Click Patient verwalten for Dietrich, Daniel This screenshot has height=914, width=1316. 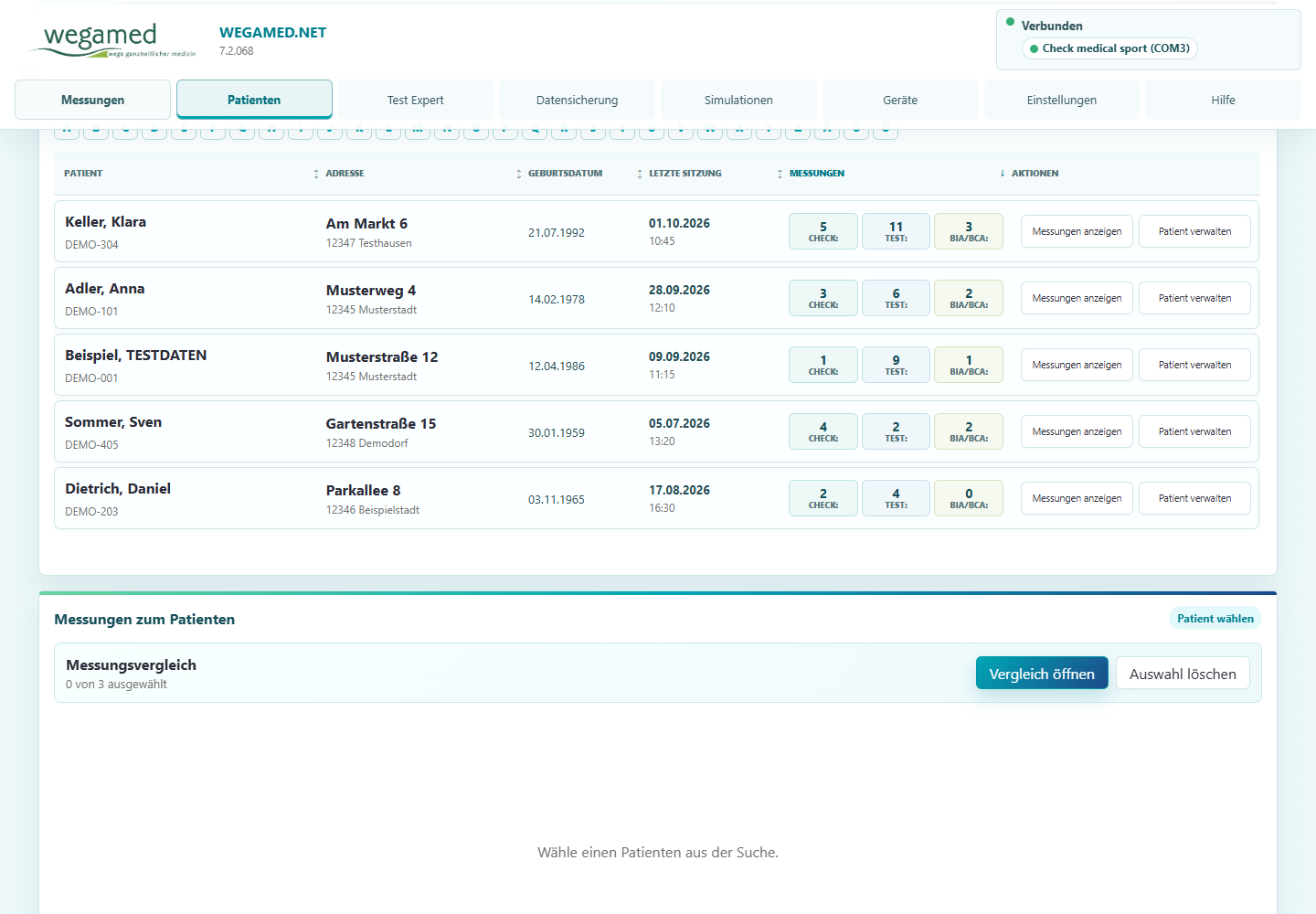[1194, 498]
